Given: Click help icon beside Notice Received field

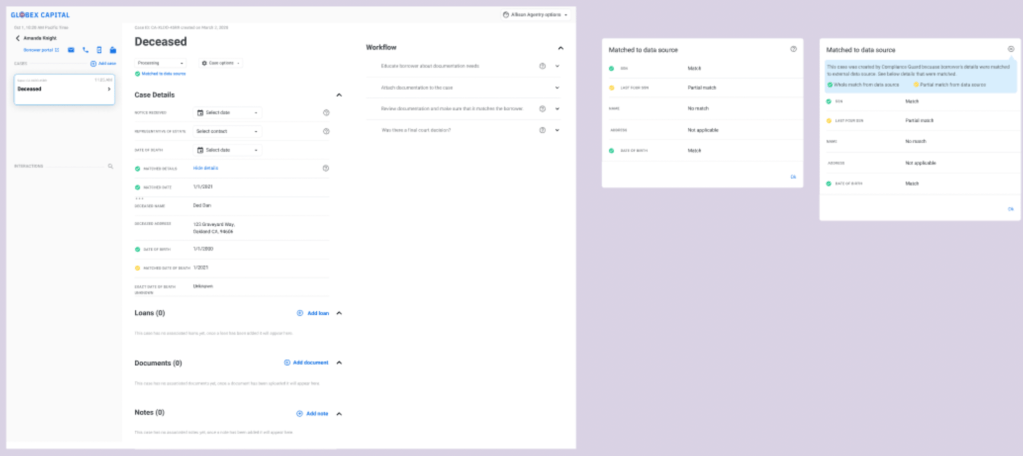Looking at the screenshot, I should (326, 113).
